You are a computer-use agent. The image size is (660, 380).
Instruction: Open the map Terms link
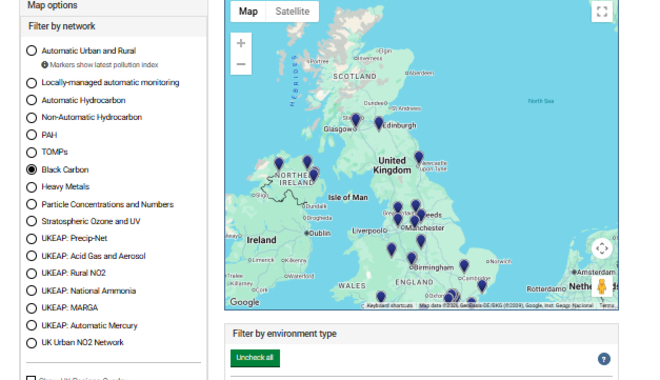pyautogui.click(x=607, y=306)
